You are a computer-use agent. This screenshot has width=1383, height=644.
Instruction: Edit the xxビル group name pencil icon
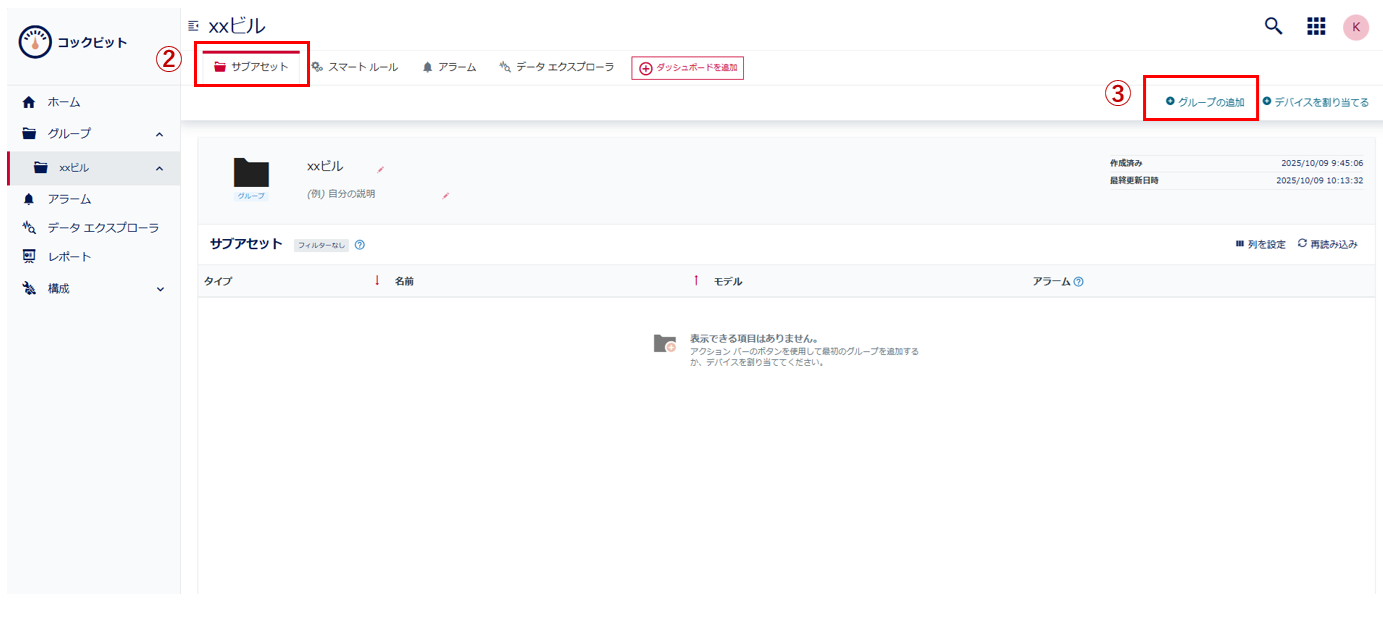click(x=380, y=171)
